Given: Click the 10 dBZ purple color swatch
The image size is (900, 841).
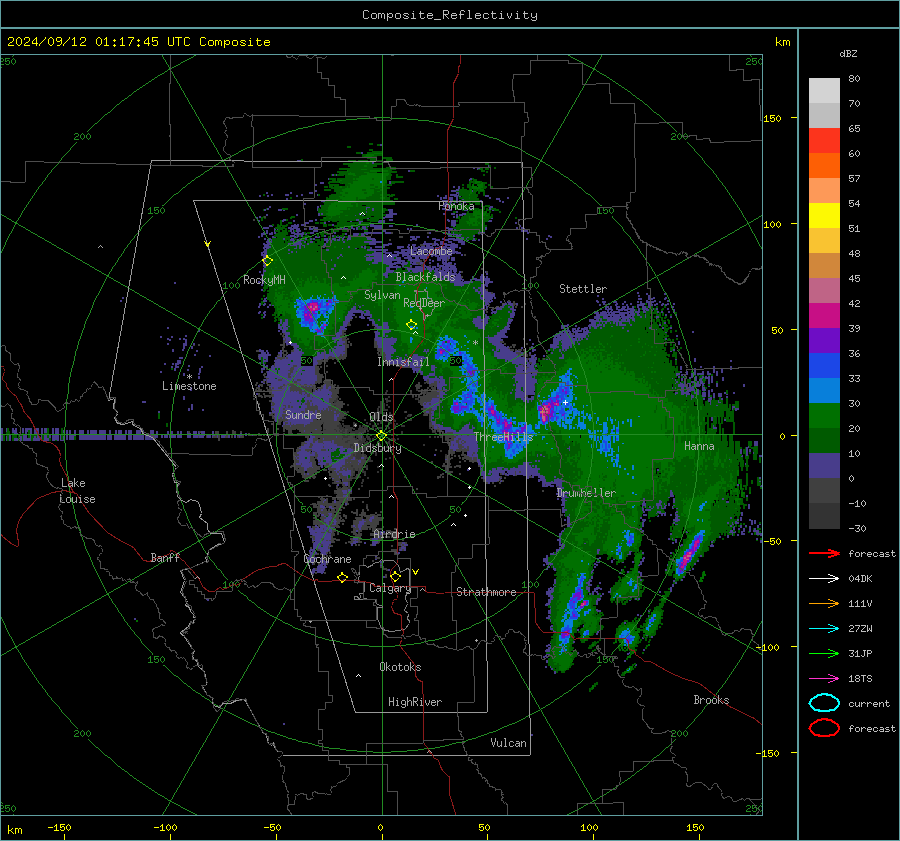Looking at the screenshot, I should coord(824,466).
